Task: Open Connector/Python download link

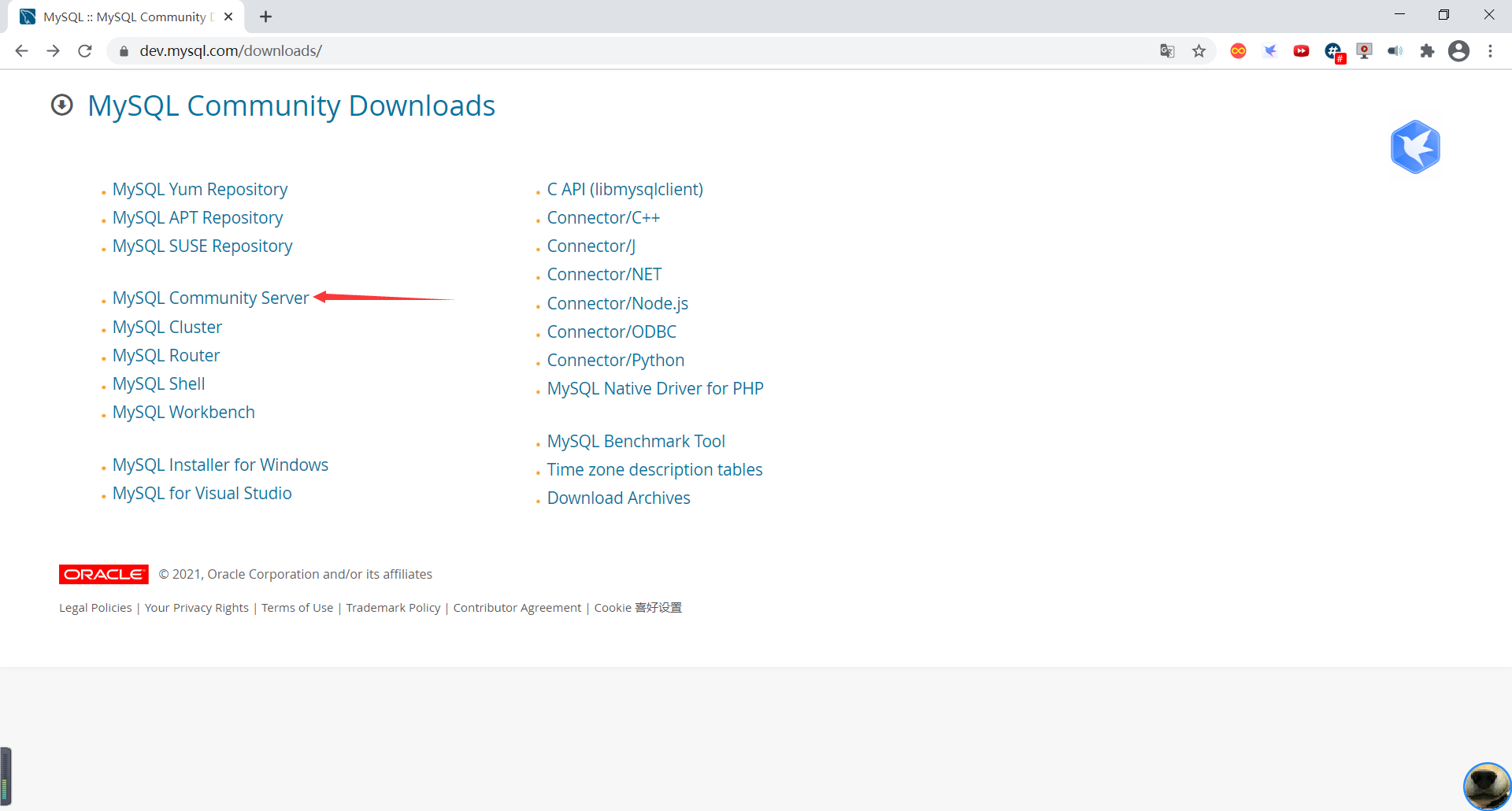Action: 616,361
